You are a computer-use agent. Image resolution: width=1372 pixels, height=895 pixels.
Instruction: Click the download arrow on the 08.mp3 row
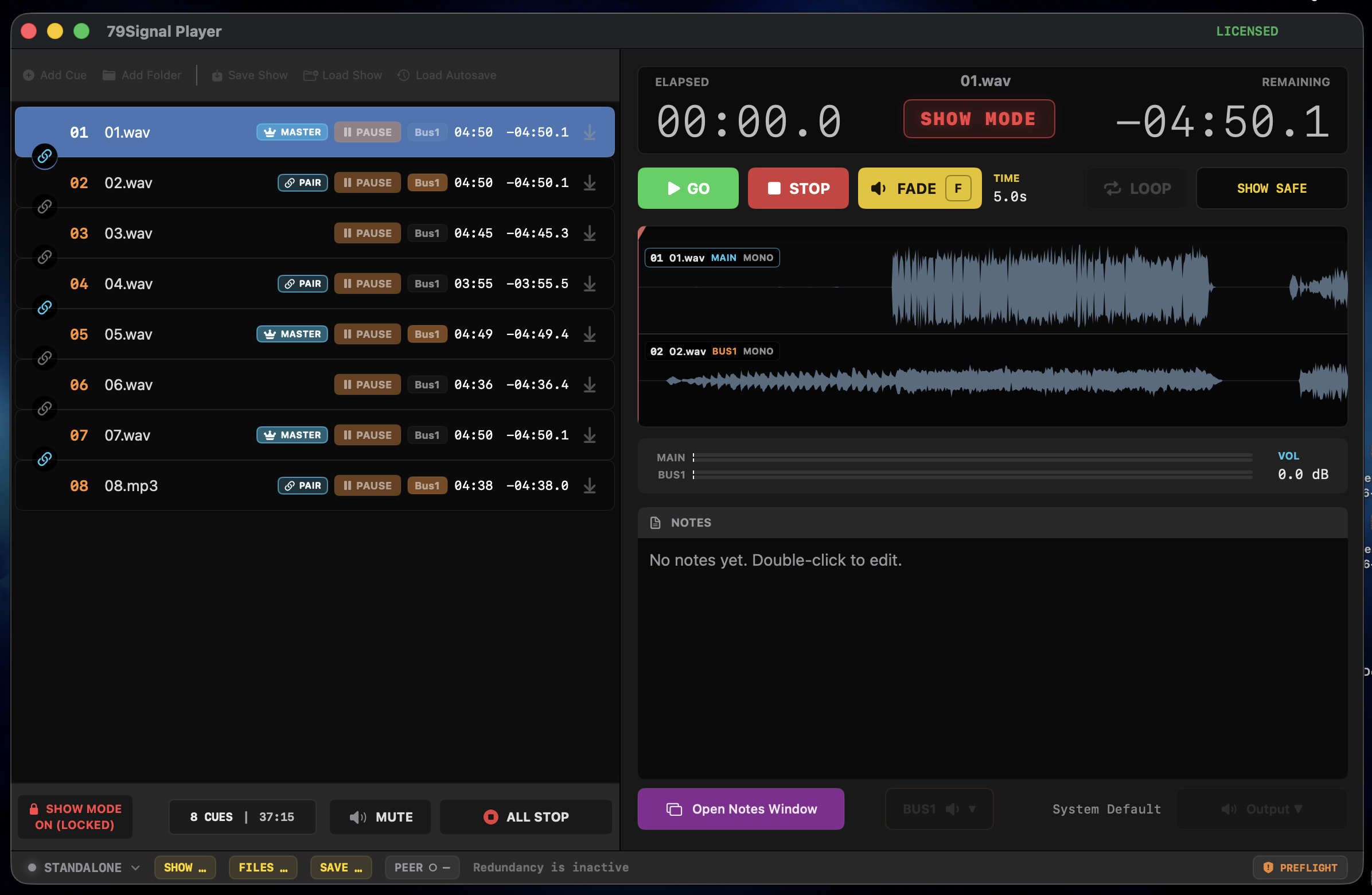point(589,485)
